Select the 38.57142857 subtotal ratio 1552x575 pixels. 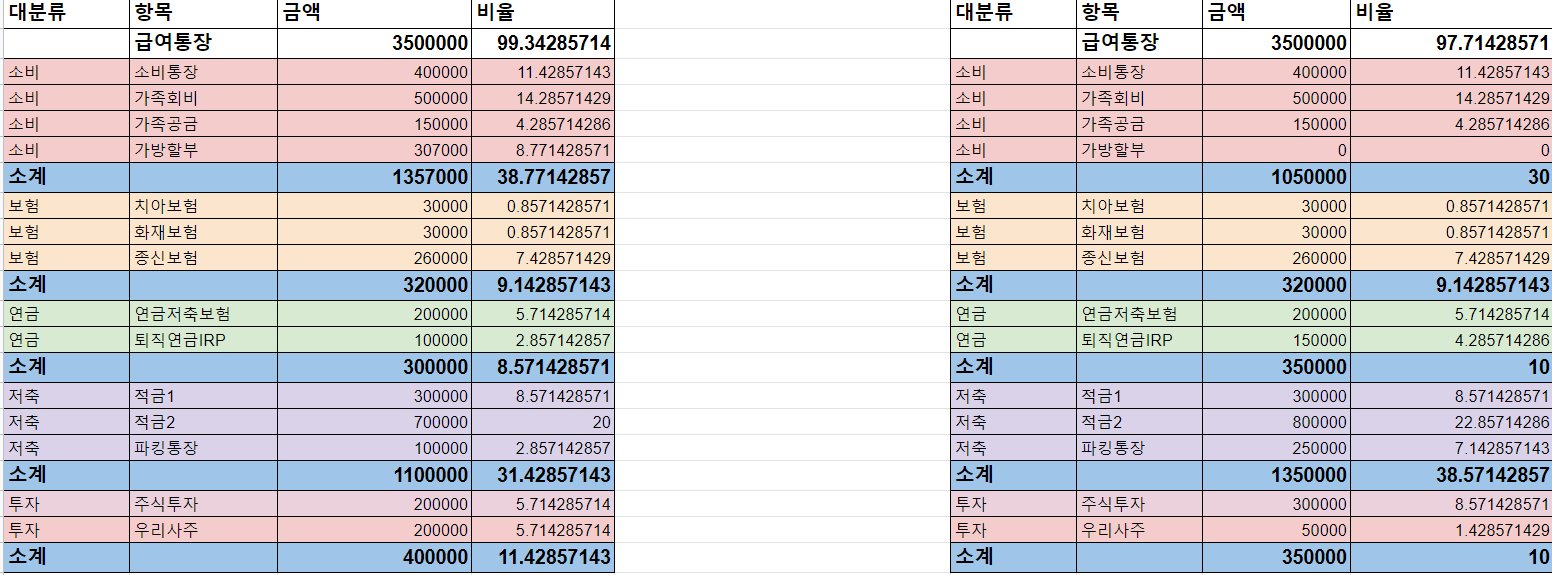coord(1450,475)
